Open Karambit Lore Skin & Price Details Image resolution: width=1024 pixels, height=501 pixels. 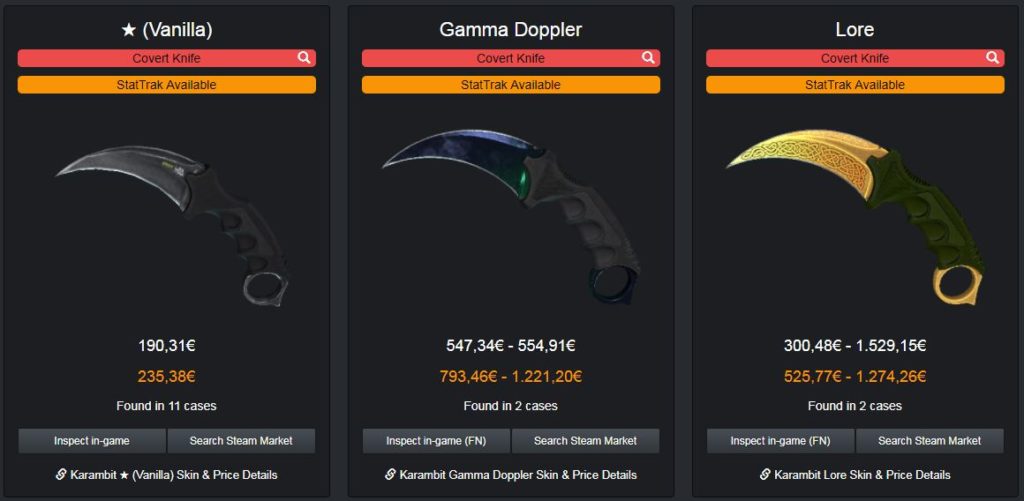(x=862, y=475)
